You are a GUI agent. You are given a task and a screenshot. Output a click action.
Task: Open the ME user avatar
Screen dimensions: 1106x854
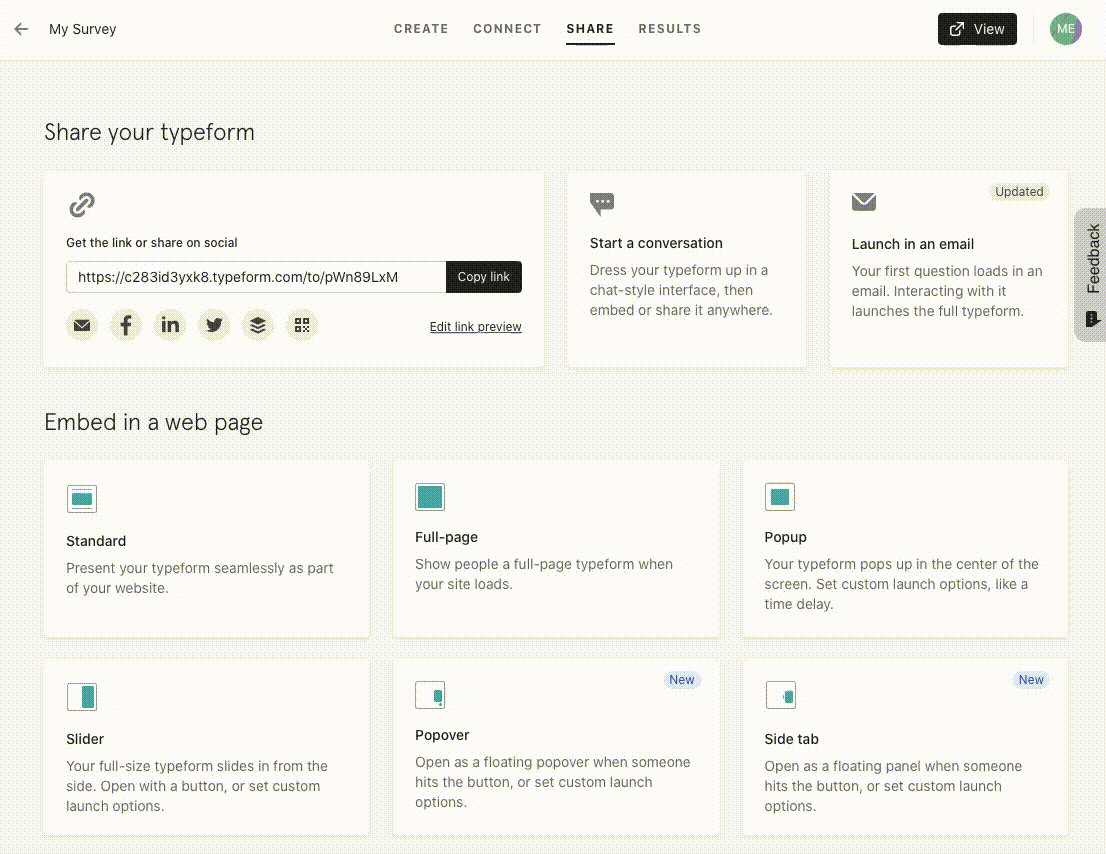(1065, 29)
